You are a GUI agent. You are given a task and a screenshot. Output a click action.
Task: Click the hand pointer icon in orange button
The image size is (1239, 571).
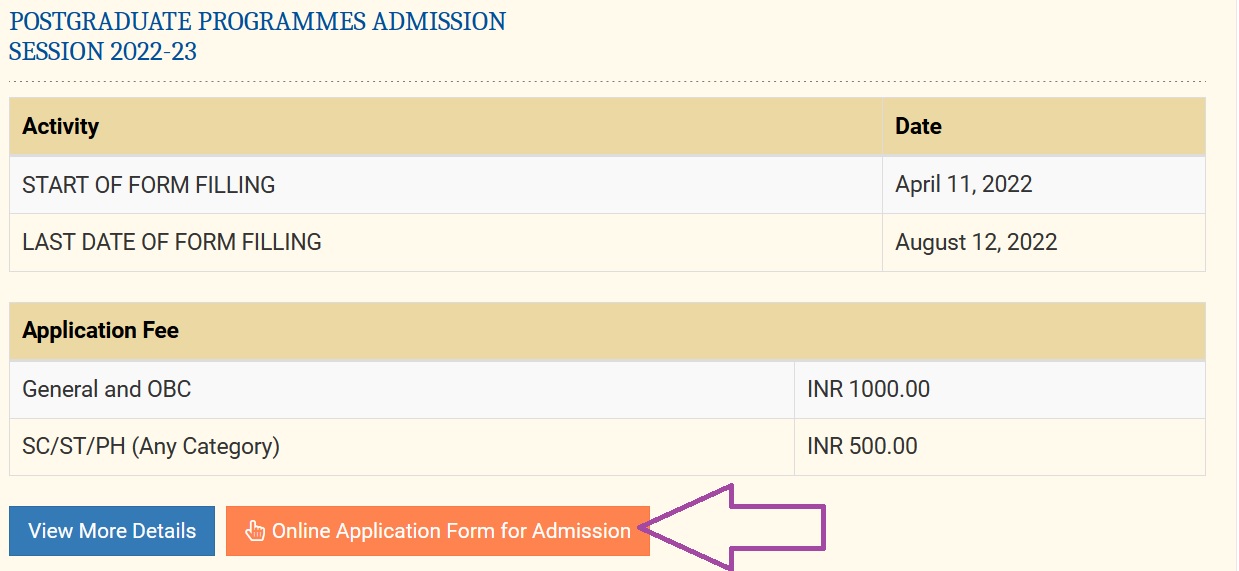(255, 531)
